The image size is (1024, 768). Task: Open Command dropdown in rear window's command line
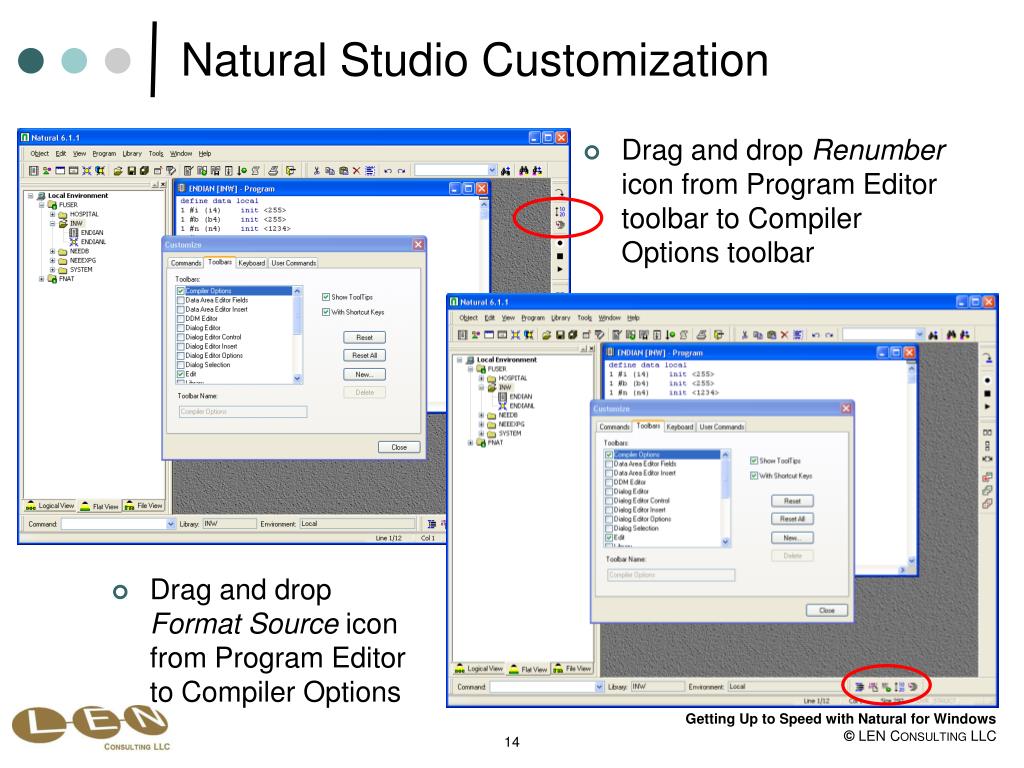[x=171, y=524]
